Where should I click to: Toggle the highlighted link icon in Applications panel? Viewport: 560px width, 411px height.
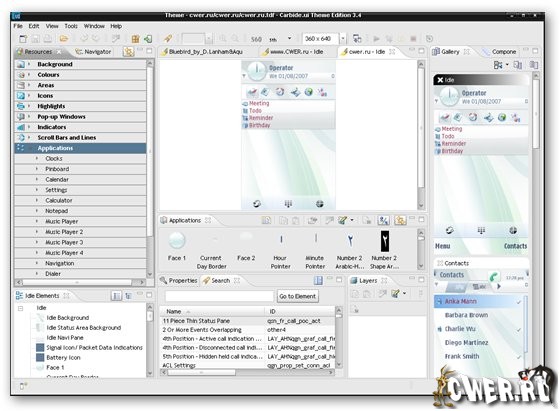(x=400, y=221)
